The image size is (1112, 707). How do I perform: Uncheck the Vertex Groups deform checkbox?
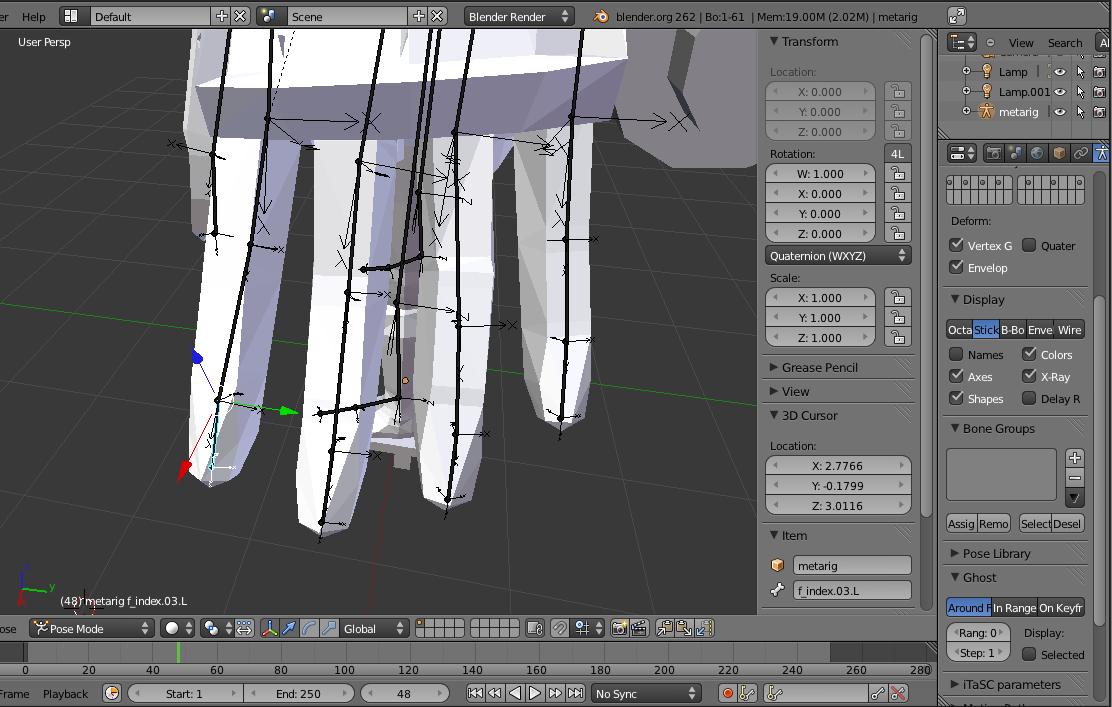pos(956,245)
